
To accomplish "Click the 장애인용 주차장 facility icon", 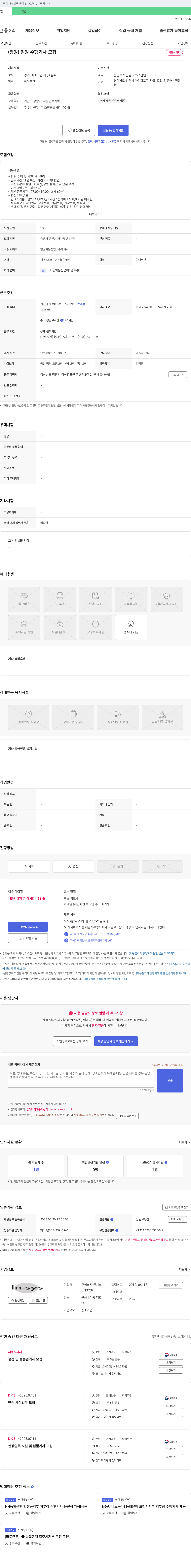I will pos(29,717).
